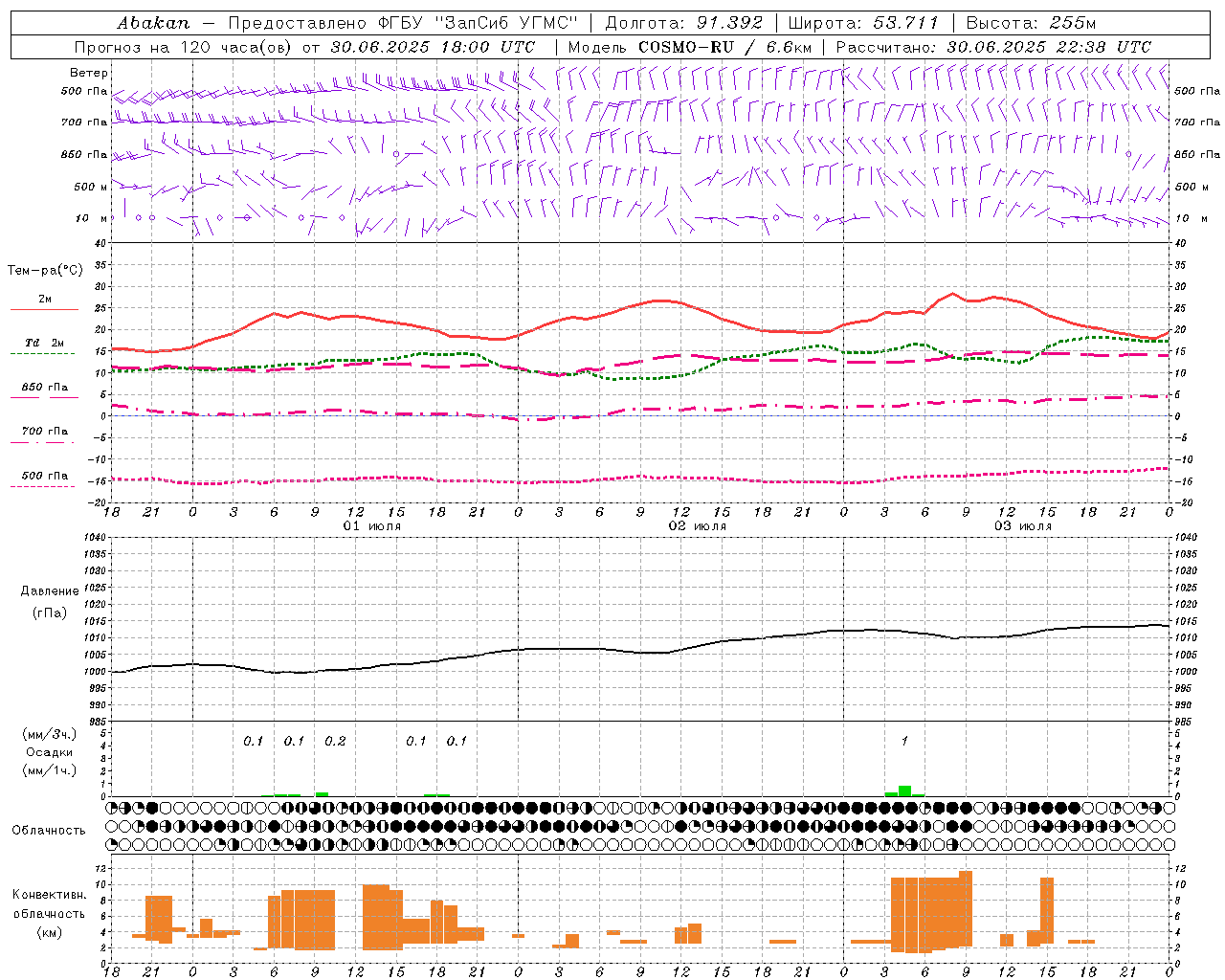The height and width of the screenshot is (980, 1225).
Task: Click the '500 м' wind level label on the left side
Action: click(x=91, y=187)
